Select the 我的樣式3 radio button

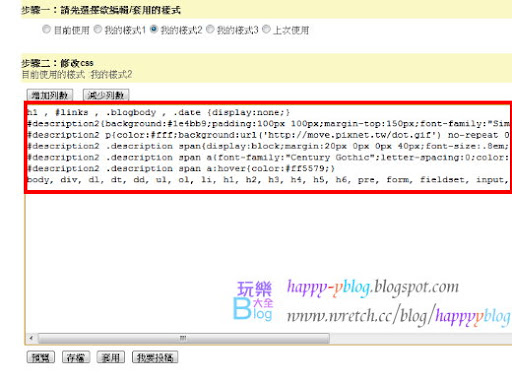[x=210, y=29]
